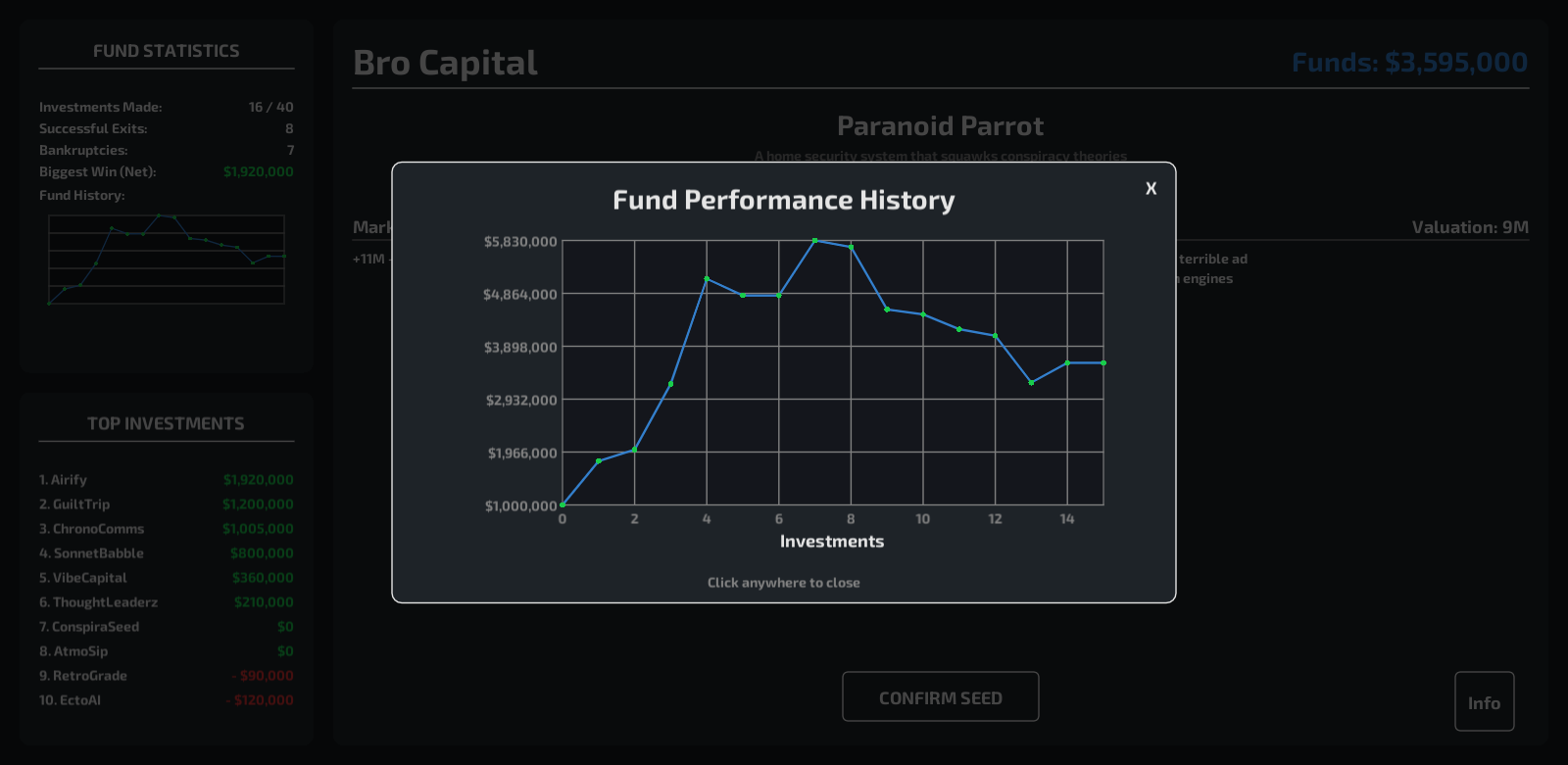Screen dimensions: 1568x765
Task: Click the dip data point at investment 13
Action: pyautogui.click(x=1031, y=382)
